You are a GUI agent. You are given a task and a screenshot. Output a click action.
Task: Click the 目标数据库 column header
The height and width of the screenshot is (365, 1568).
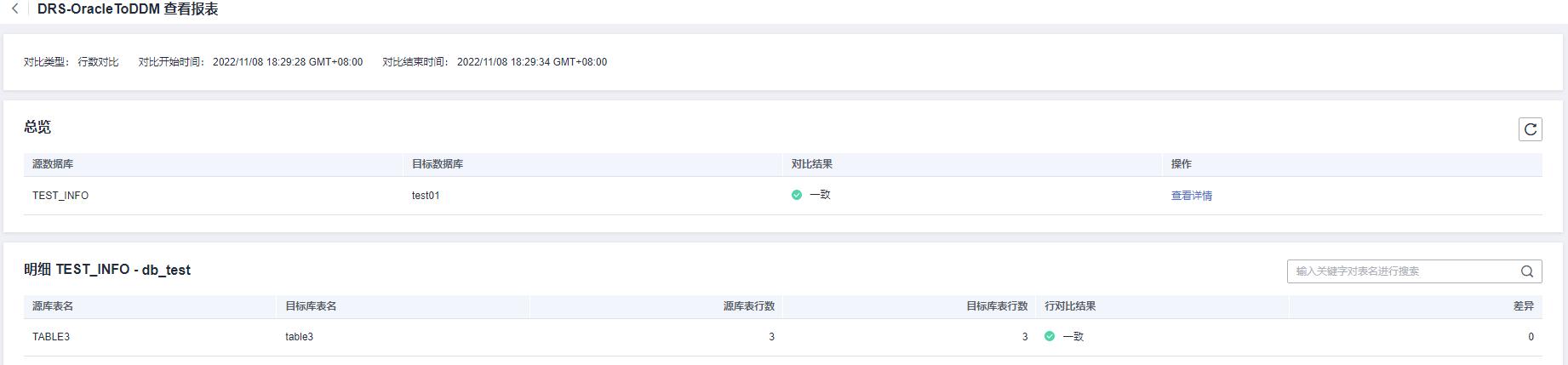click(x=438, y=164)
